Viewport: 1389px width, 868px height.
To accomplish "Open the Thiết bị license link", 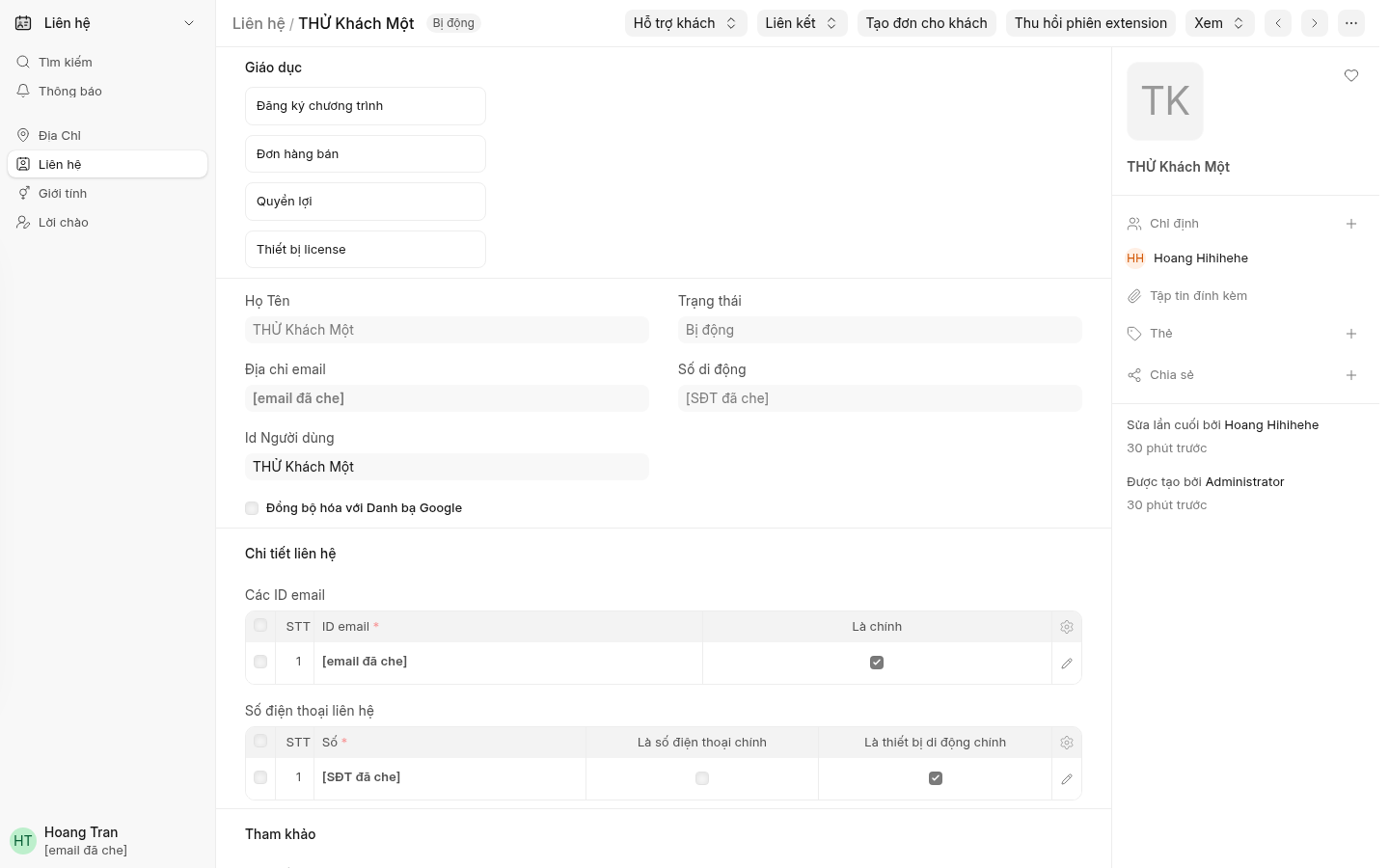I will tap(366, 250).
